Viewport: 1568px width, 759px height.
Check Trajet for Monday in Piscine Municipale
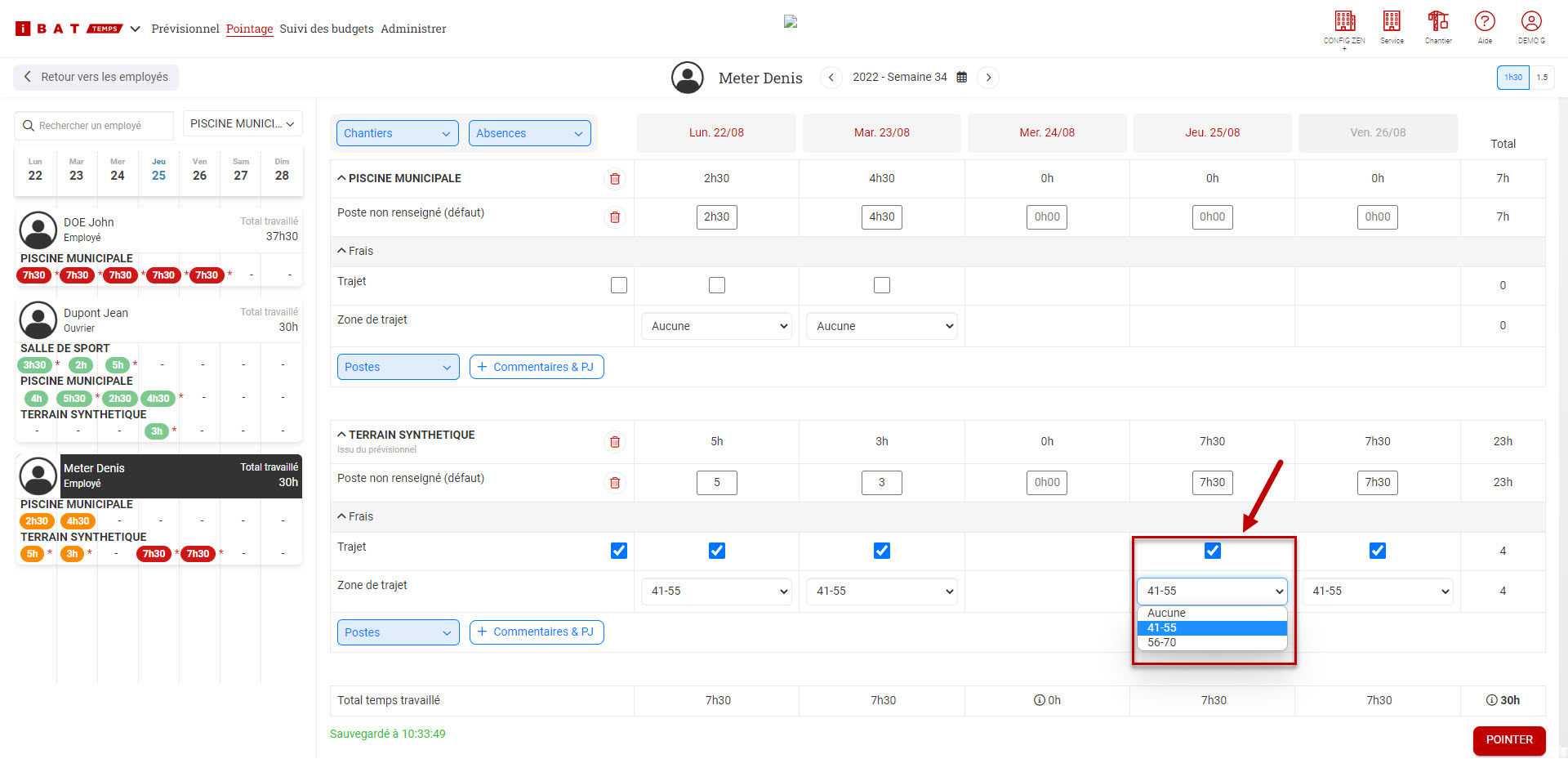pyautogui.click(x=717, y=285)
